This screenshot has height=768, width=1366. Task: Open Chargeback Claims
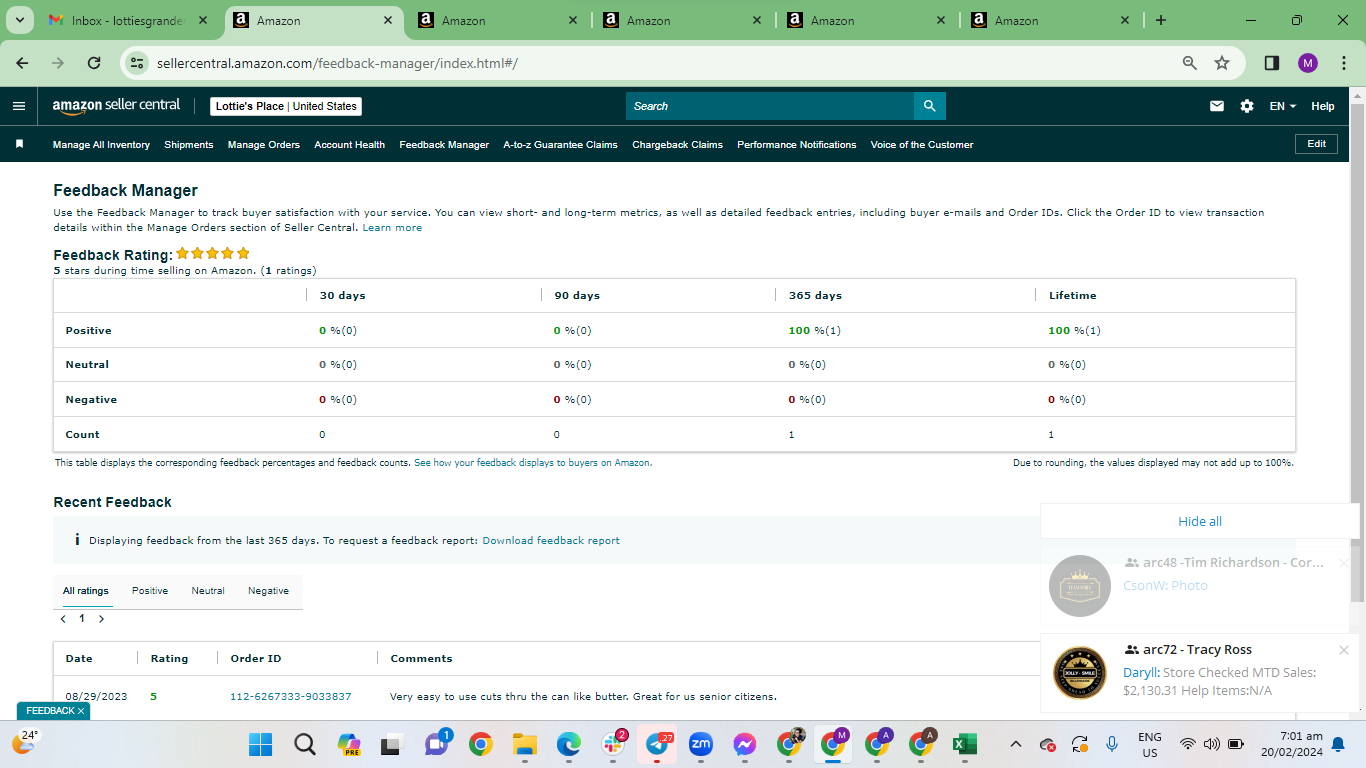(x=678, y=145)
